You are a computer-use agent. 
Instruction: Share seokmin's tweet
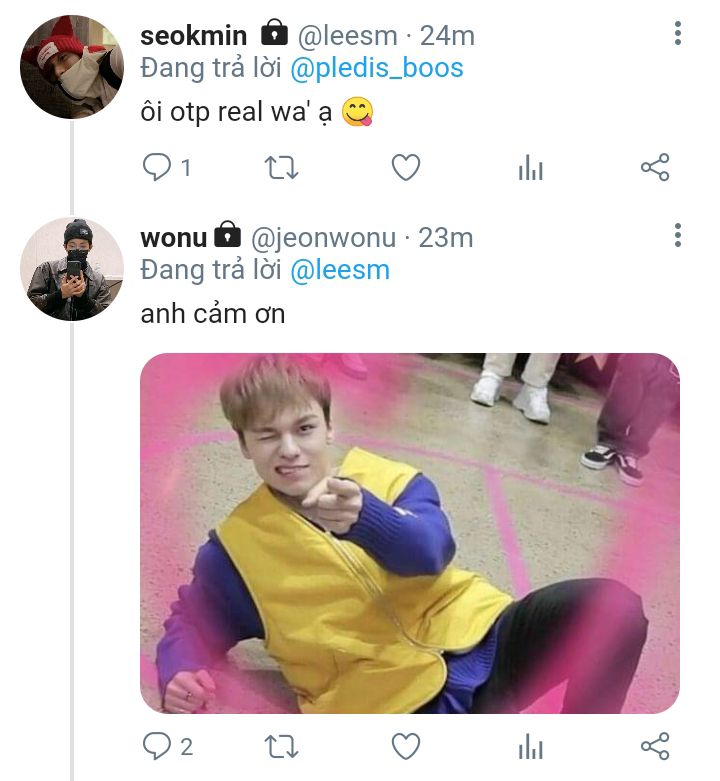pyautogui.click(x=654, y=168)
